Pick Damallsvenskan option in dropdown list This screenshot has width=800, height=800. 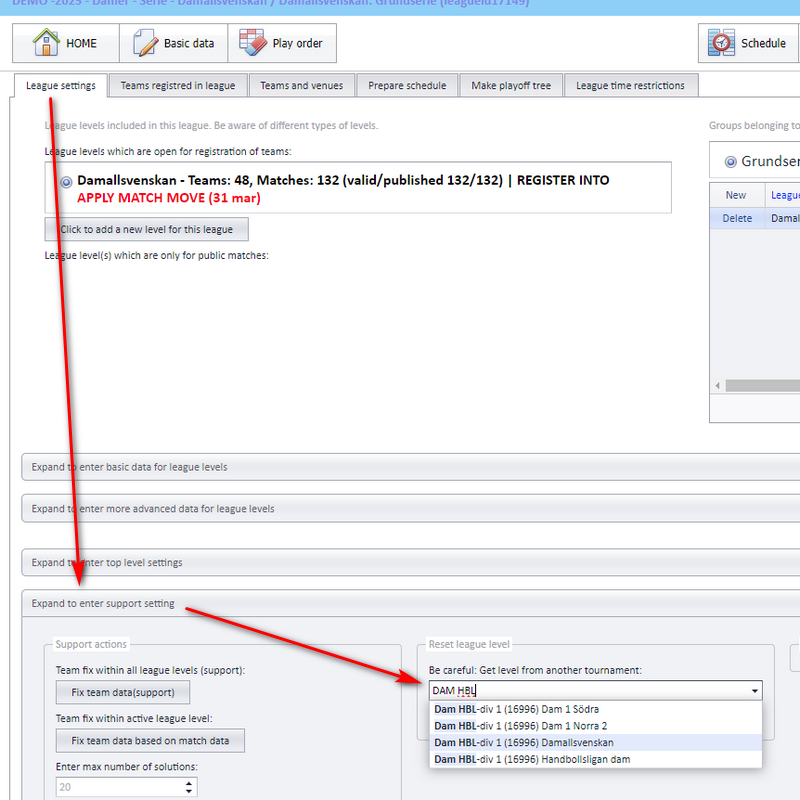[595, 742]
